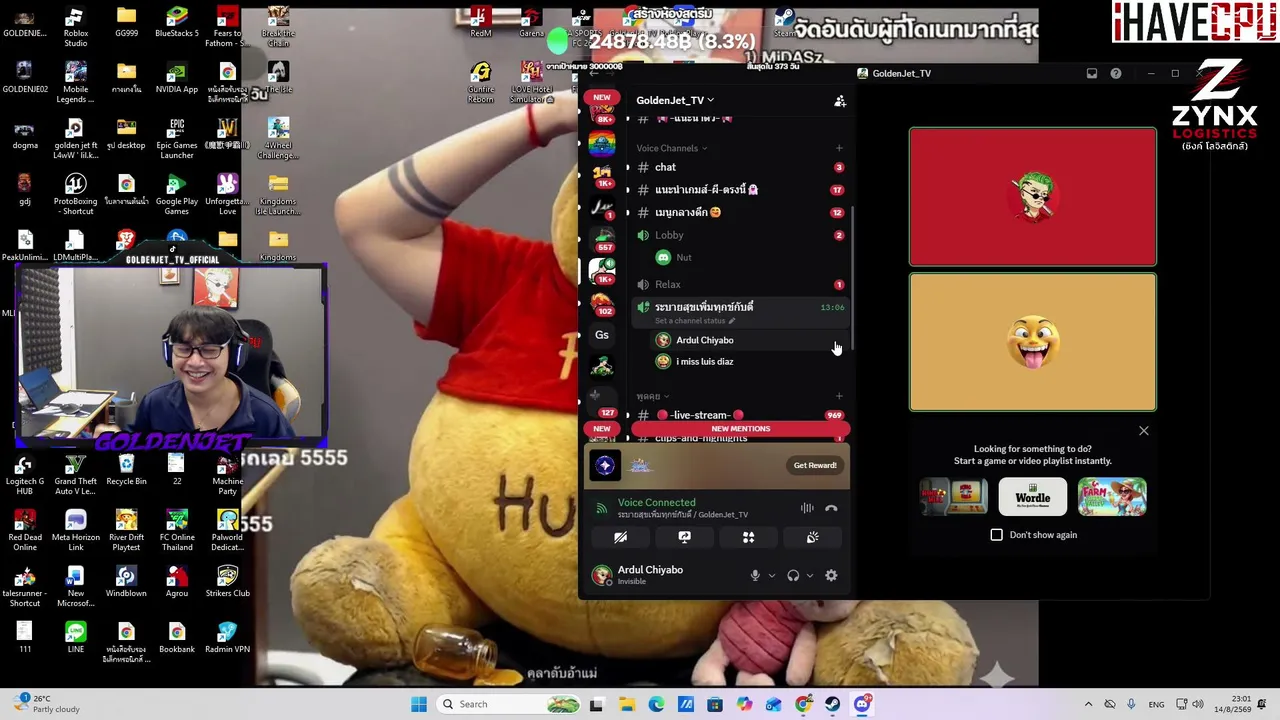This screenshot has height=720, width=1280.
Task: Open the rainbow-icon server in the server list
Action: pos(601,144)
